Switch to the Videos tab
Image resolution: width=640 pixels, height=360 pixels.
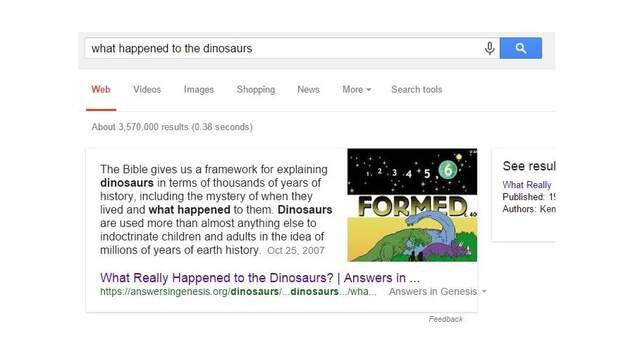pos(147,89)
